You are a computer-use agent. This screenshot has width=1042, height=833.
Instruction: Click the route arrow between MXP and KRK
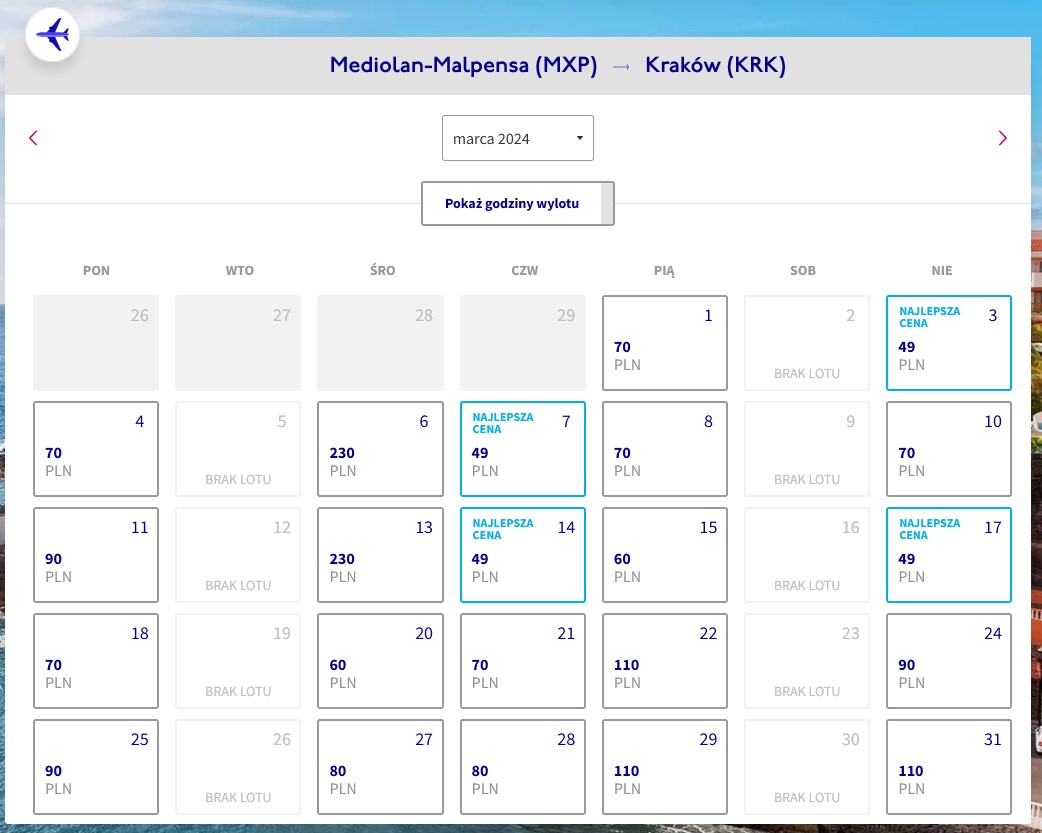[621, 66]
